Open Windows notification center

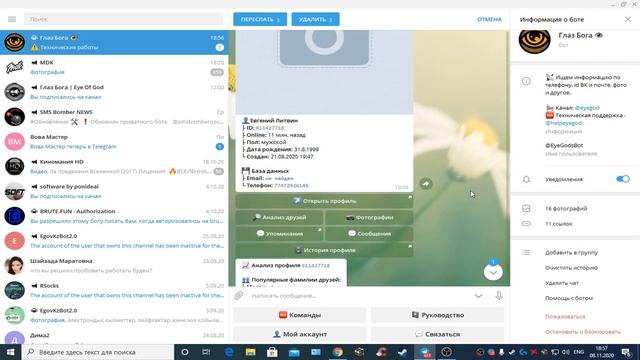click(x=626, y=352)
